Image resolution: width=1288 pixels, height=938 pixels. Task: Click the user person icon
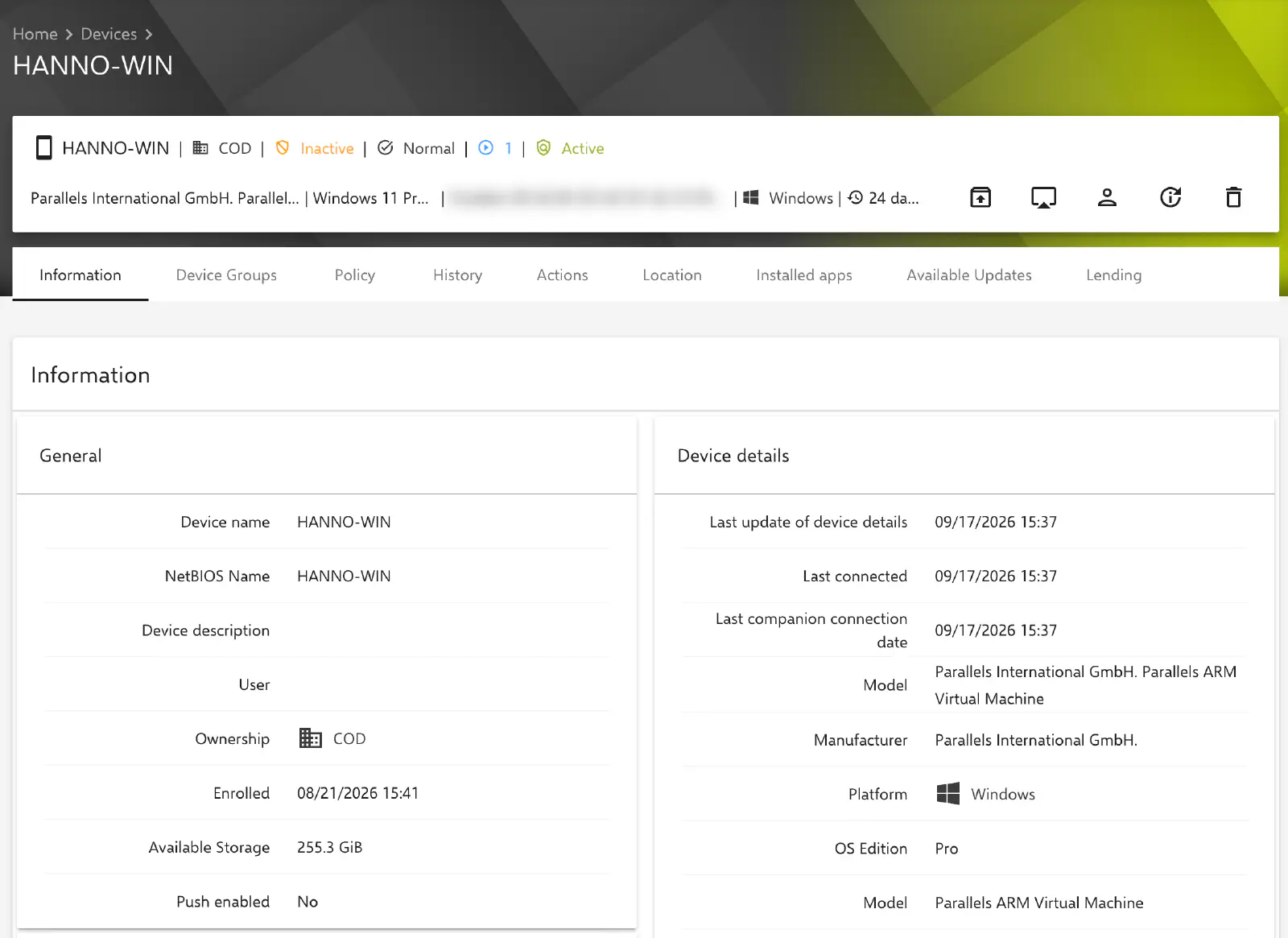tap(1107, 197)
